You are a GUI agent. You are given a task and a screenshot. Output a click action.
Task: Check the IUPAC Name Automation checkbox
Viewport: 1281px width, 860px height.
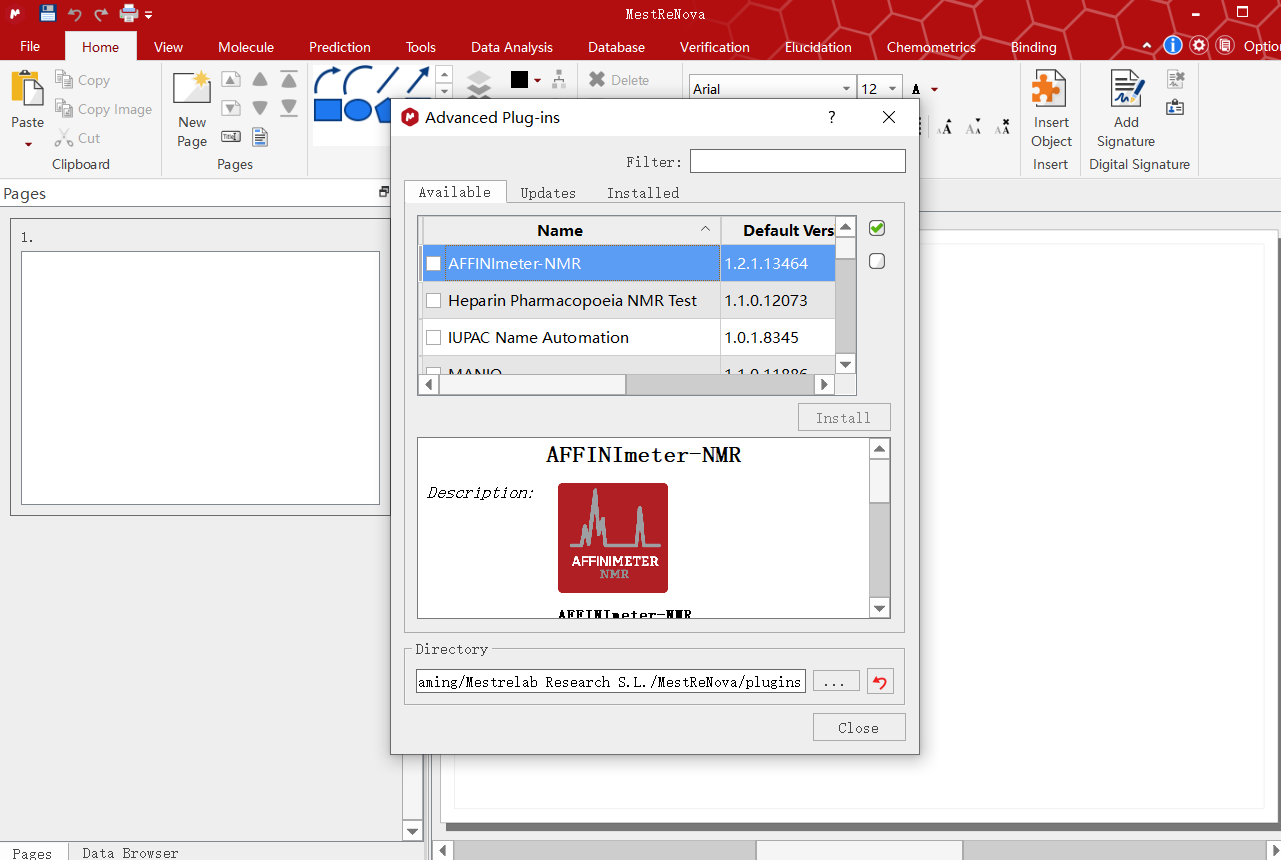pos(433,338)
